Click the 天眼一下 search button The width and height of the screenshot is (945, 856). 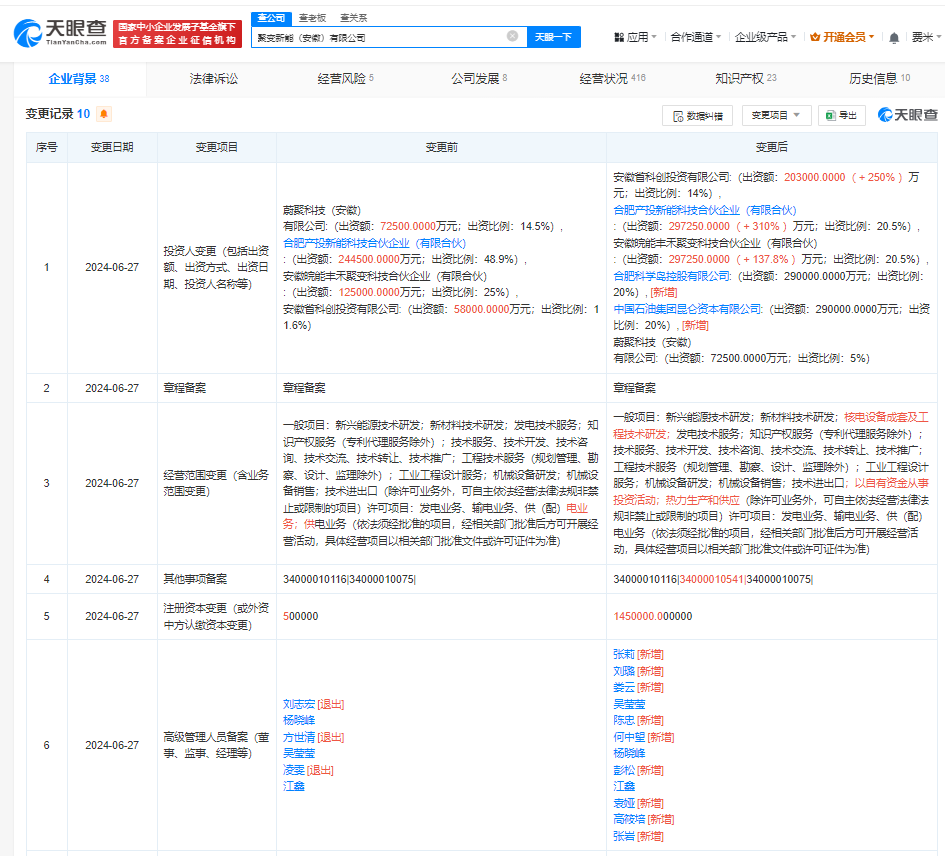tap(554, 36)
